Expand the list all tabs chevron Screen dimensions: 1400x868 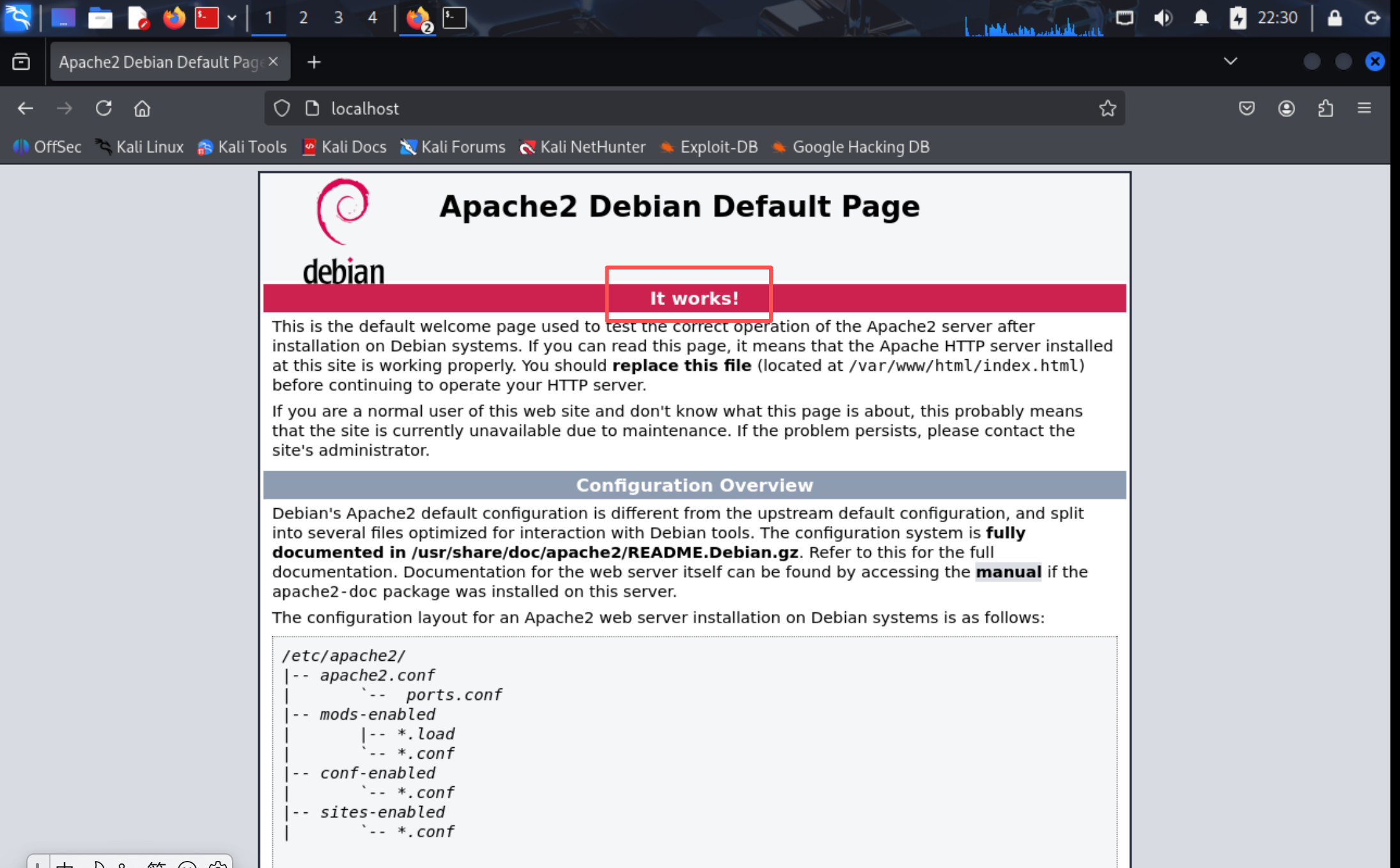1231,62
